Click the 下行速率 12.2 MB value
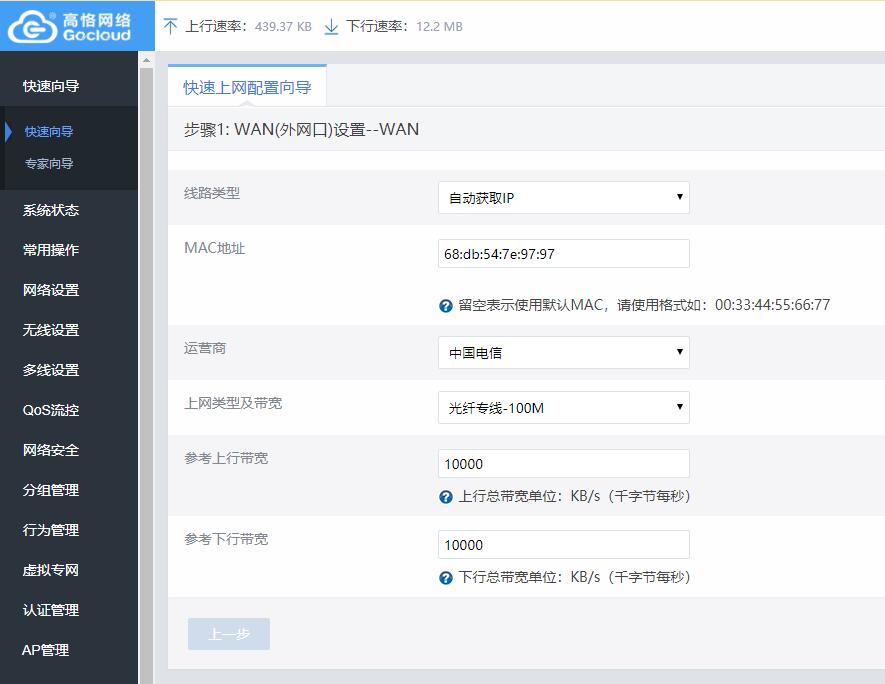 tap(439, 27)
